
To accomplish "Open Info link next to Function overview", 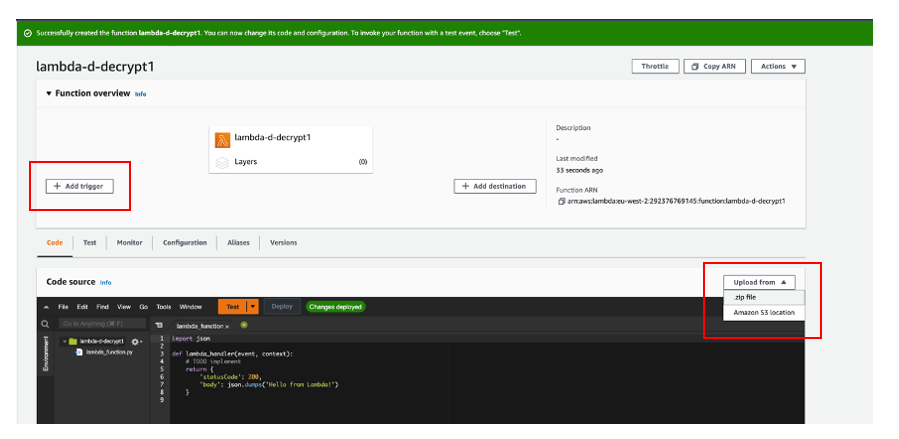I will pos(140,94).
